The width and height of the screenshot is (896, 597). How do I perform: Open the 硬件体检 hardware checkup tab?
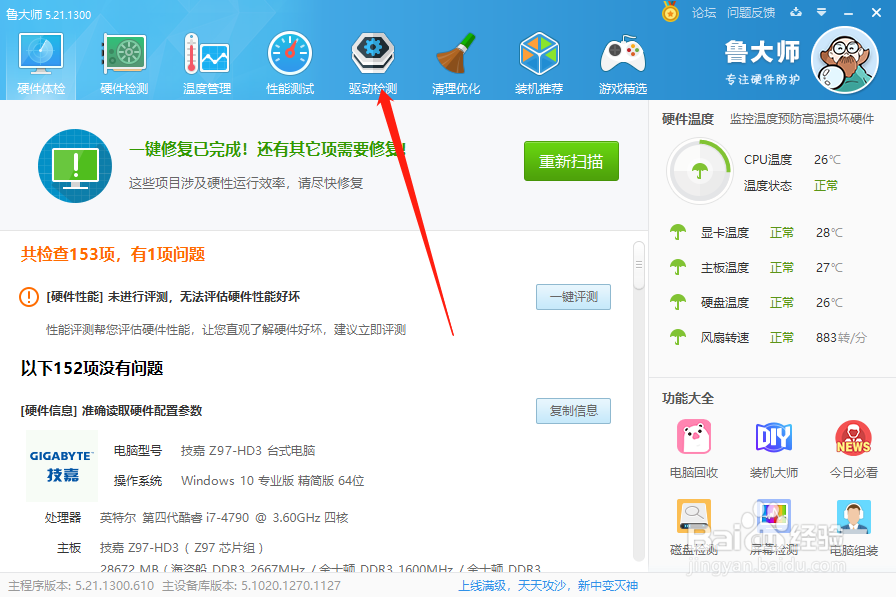(41, 64)
